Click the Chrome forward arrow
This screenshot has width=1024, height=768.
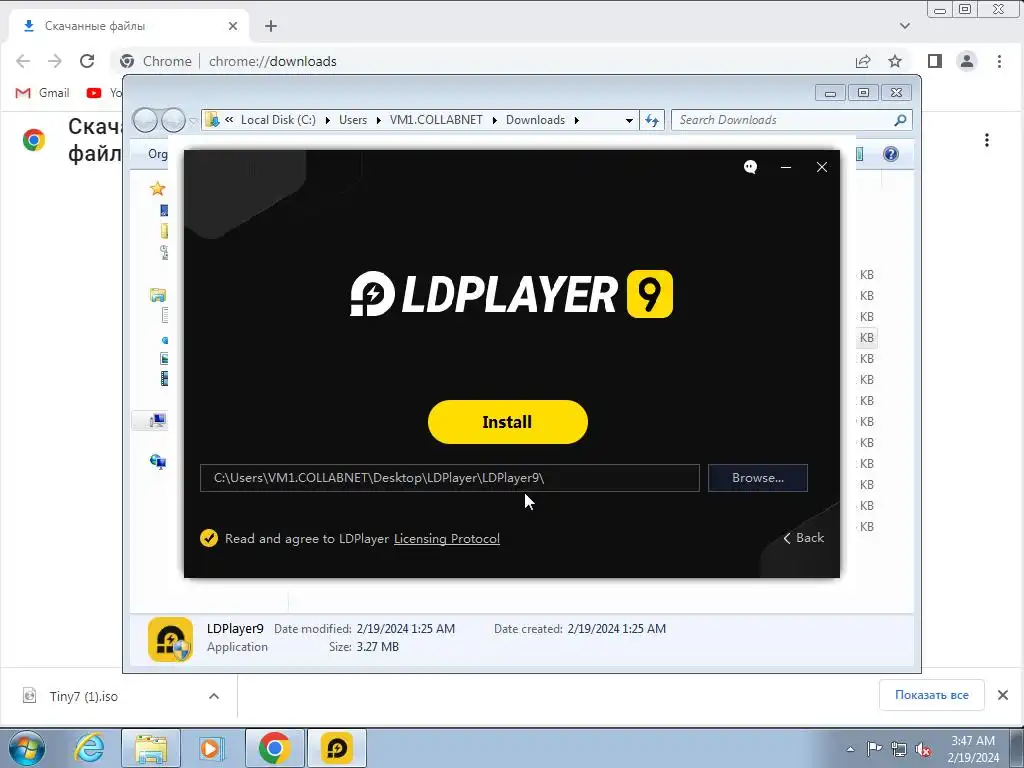[55, 61]
